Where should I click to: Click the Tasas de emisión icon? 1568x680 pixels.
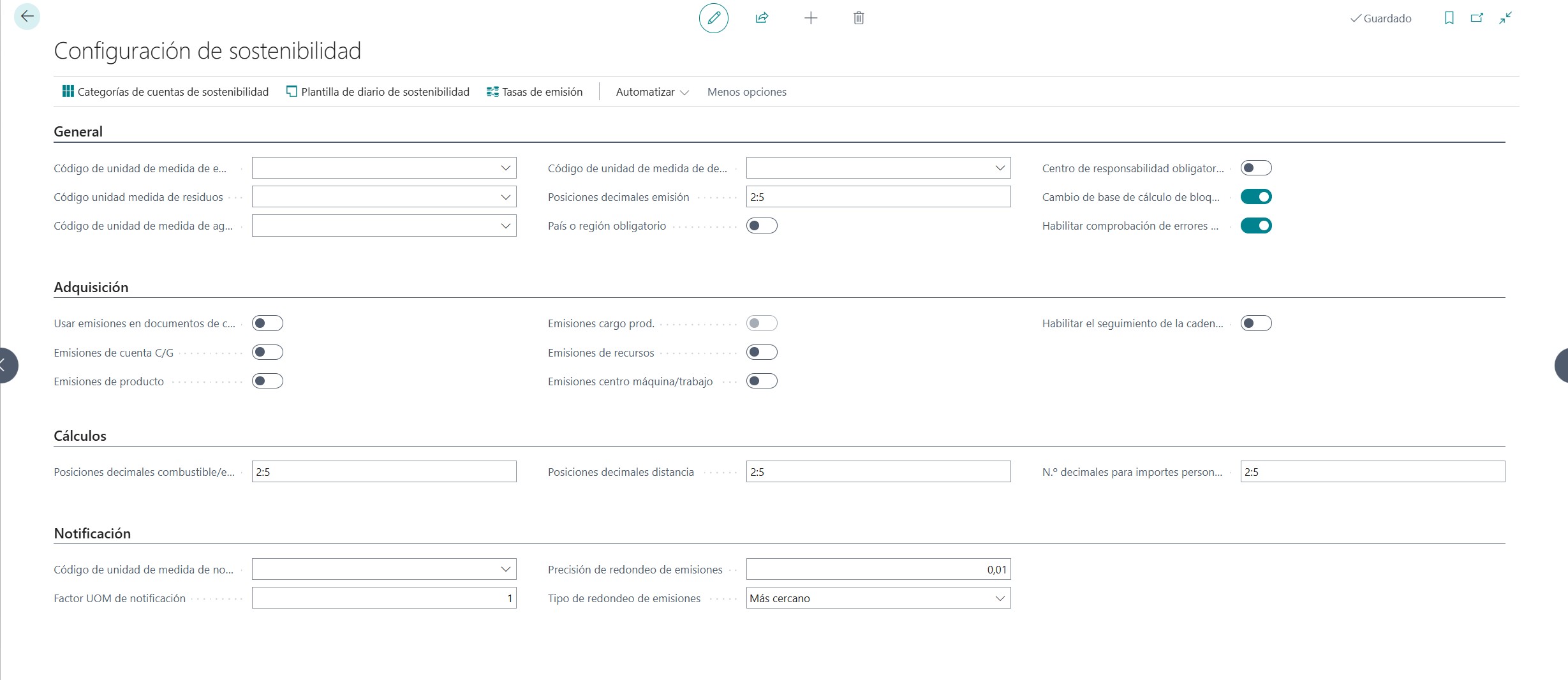(492, 91)
